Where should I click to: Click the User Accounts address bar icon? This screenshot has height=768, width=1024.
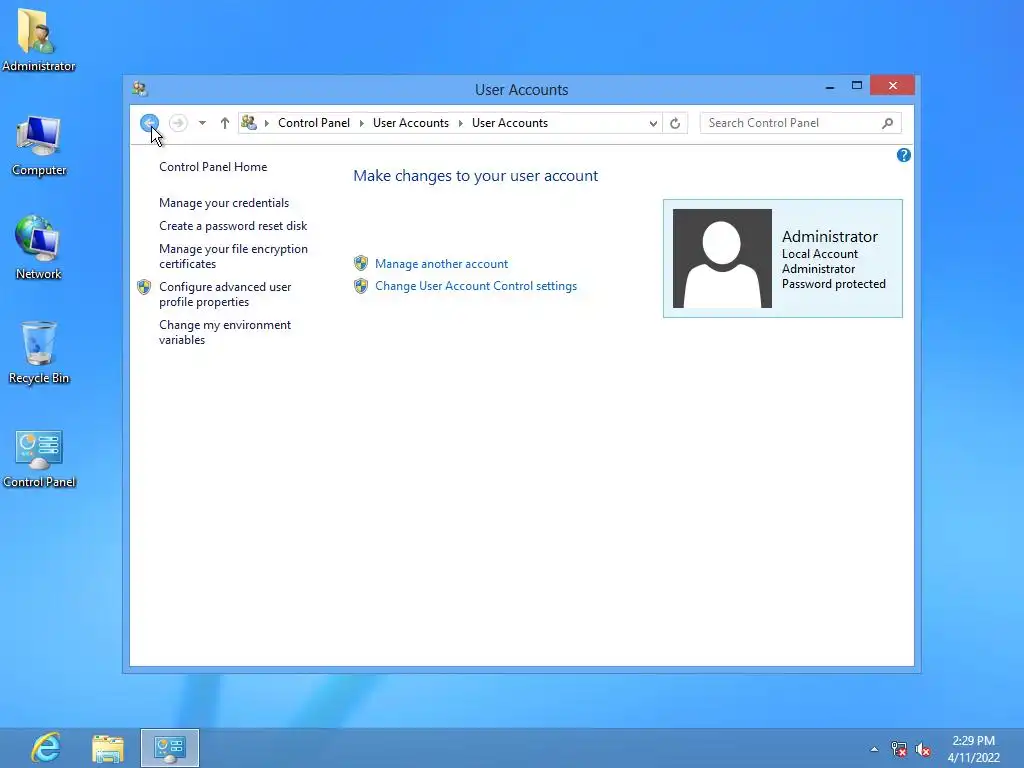pyautogui.click(x=249, y=122)
